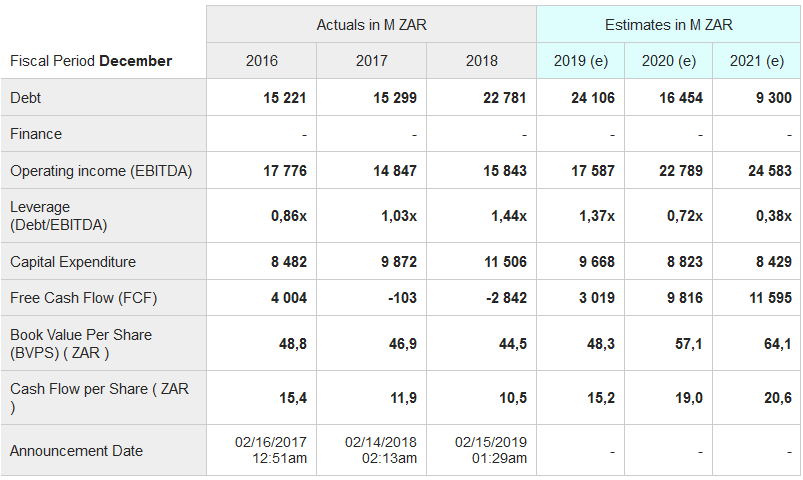Select the Book Value Per Share label
This screenshot has height=480, width=803.
(x=81, y=343)
